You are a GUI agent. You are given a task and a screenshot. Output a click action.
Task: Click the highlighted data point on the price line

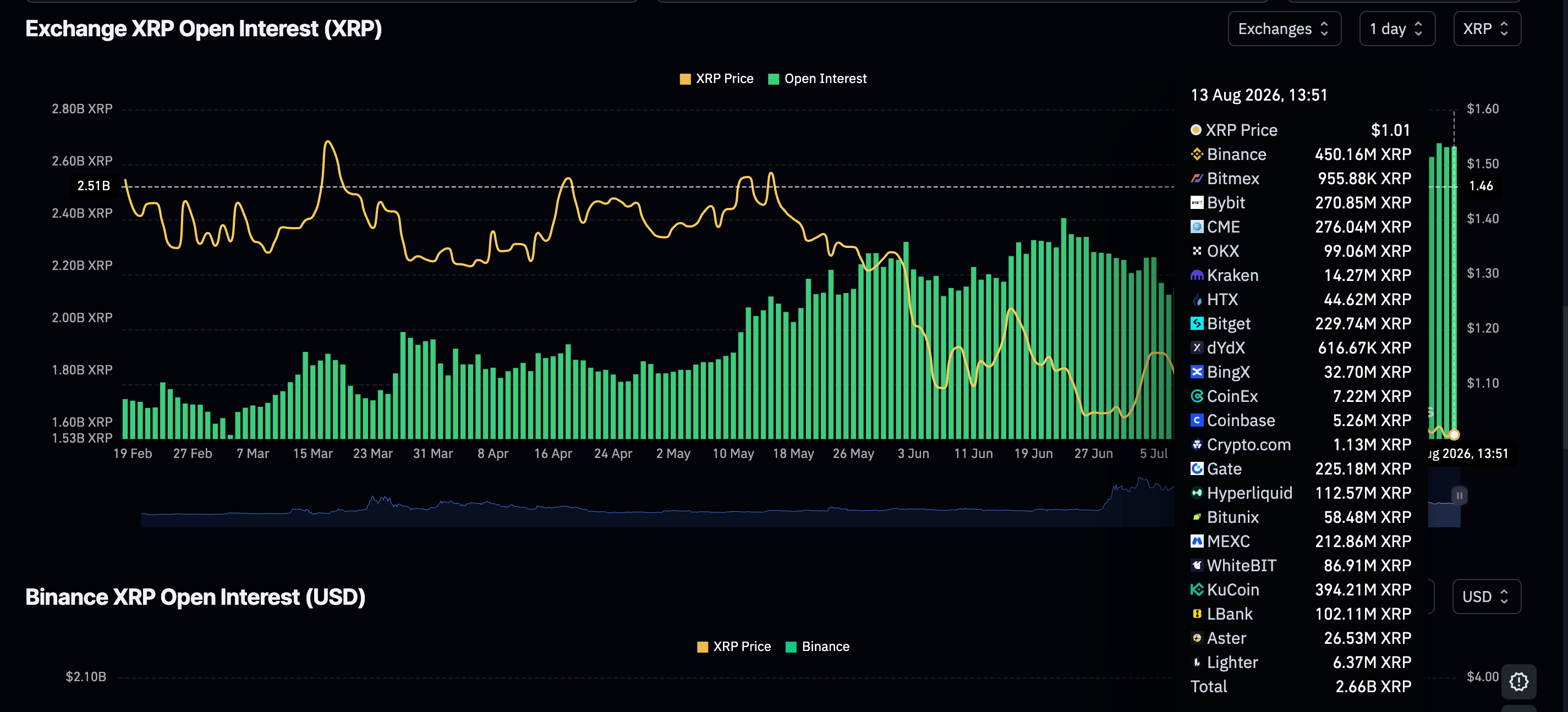1454,434
